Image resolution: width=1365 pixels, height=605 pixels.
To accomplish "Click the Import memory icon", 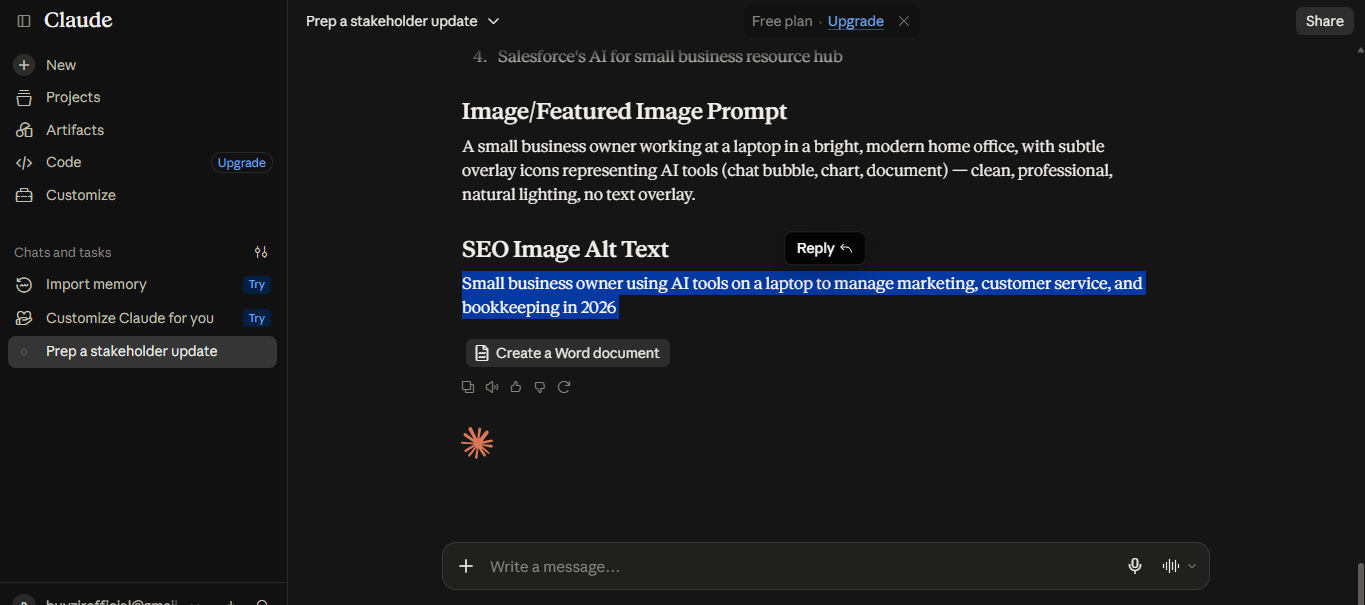I will (x=24, y=285).
